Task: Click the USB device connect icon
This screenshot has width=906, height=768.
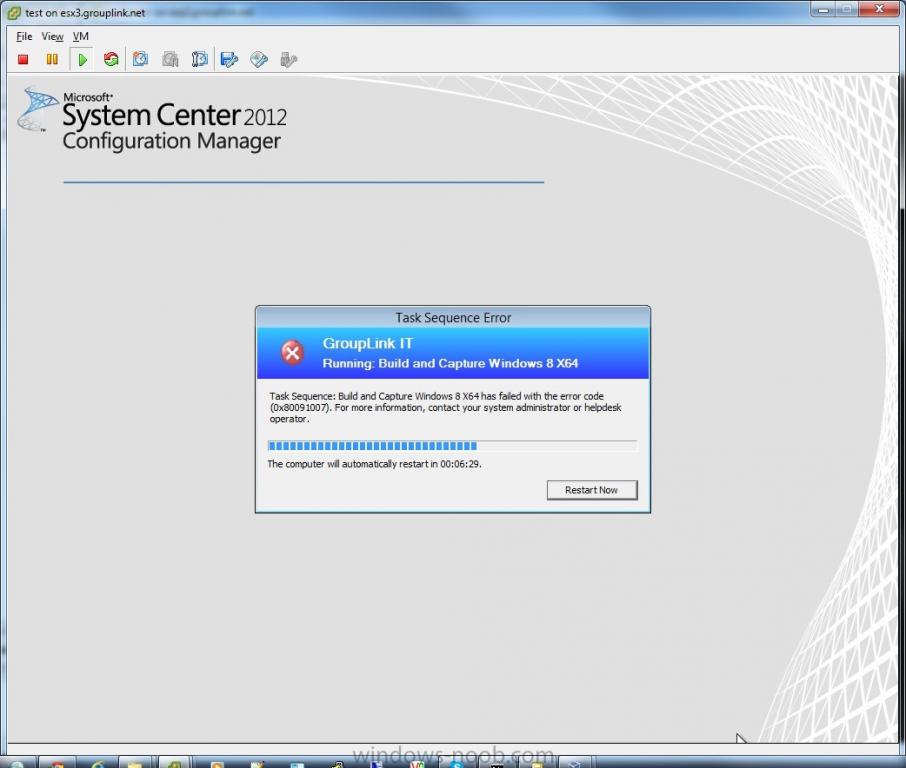Action: coord(288,60)
